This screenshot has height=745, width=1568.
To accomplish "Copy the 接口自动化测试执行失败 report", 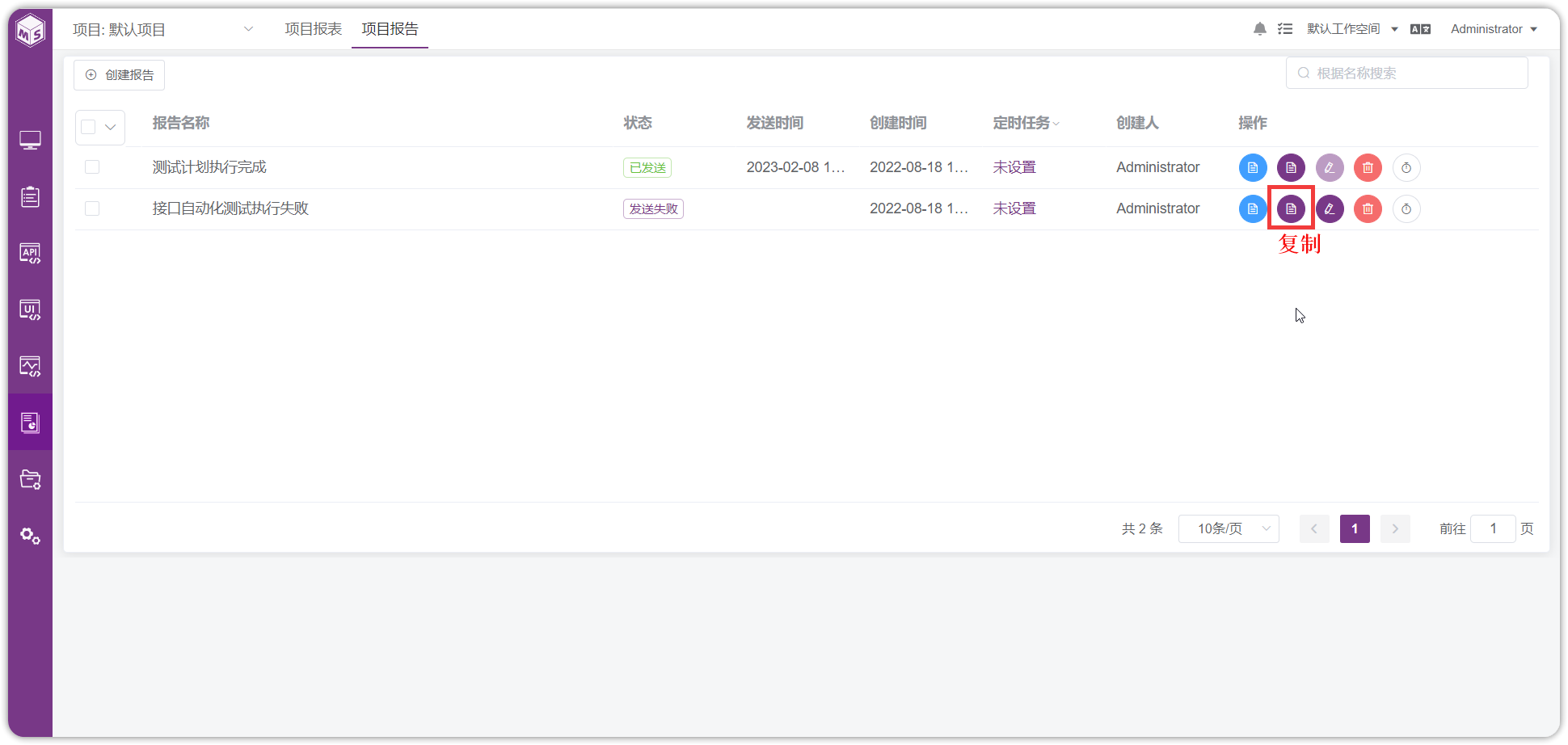I will coord(1291,209).
